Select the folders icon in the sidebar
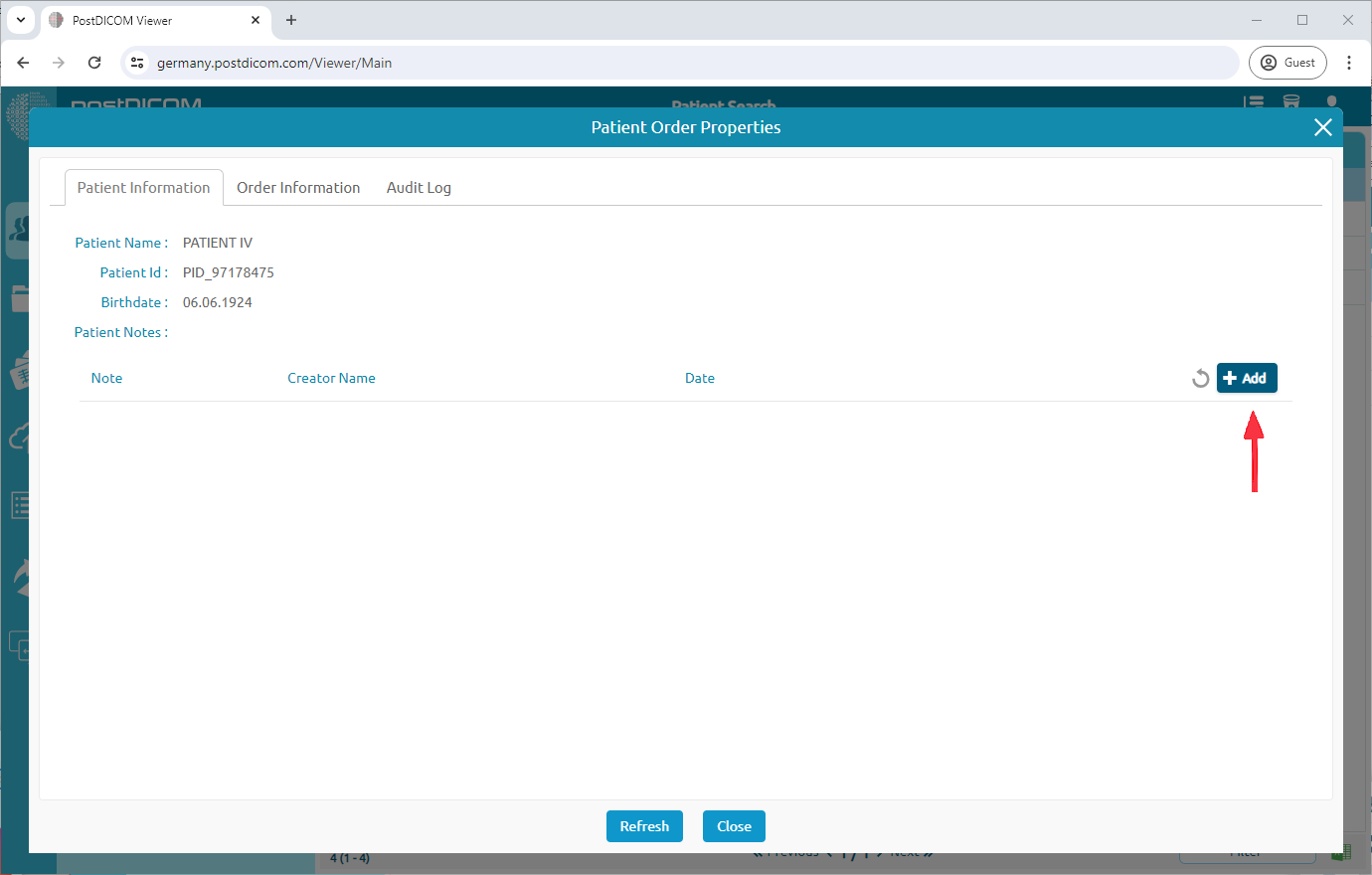Image resolution: width=1372 pixels, height=875 pixels. point(20,298)
